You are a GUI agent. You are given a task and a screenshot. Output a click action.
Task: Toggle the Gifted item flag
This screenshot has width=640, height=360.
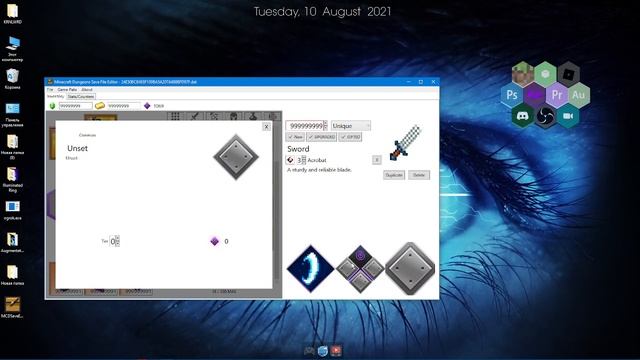pos(350,137)
